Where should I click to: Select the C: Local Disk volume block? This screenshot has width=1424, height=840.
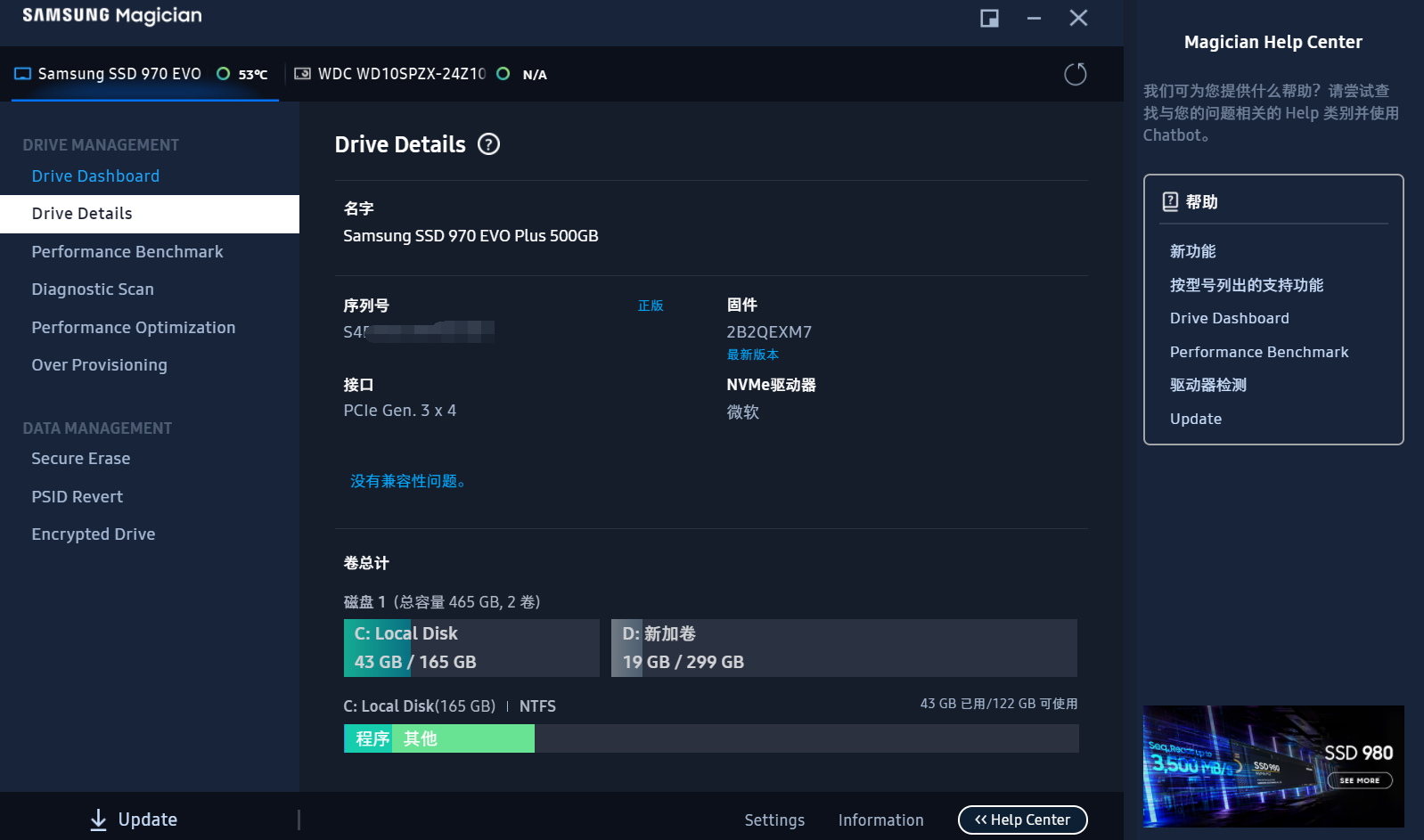(471, 648)
